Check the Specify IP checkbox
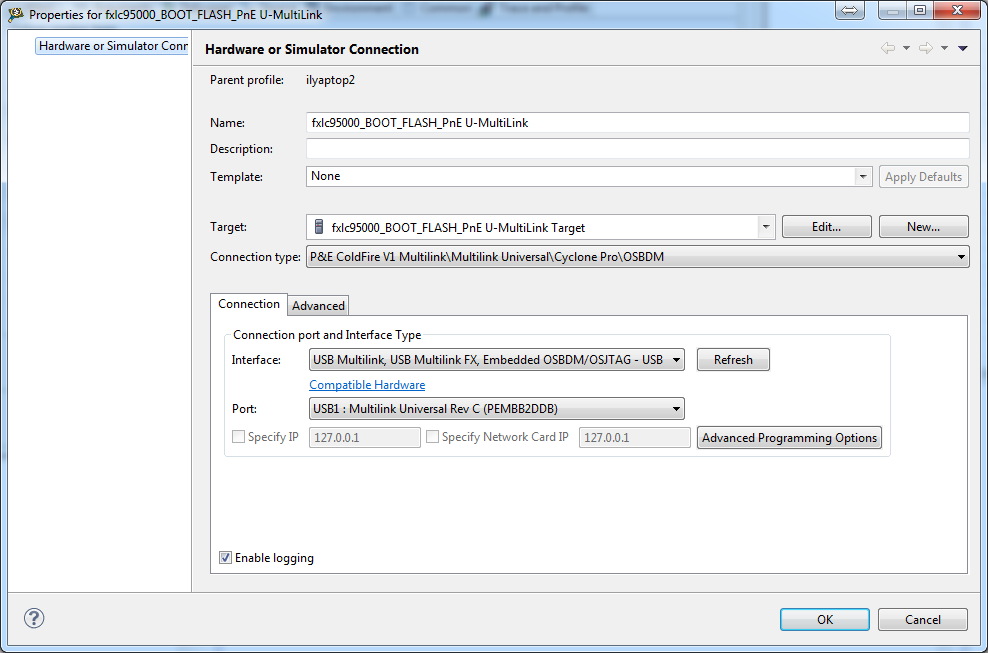This screenshot has height=653, width=988. point(238,437)
